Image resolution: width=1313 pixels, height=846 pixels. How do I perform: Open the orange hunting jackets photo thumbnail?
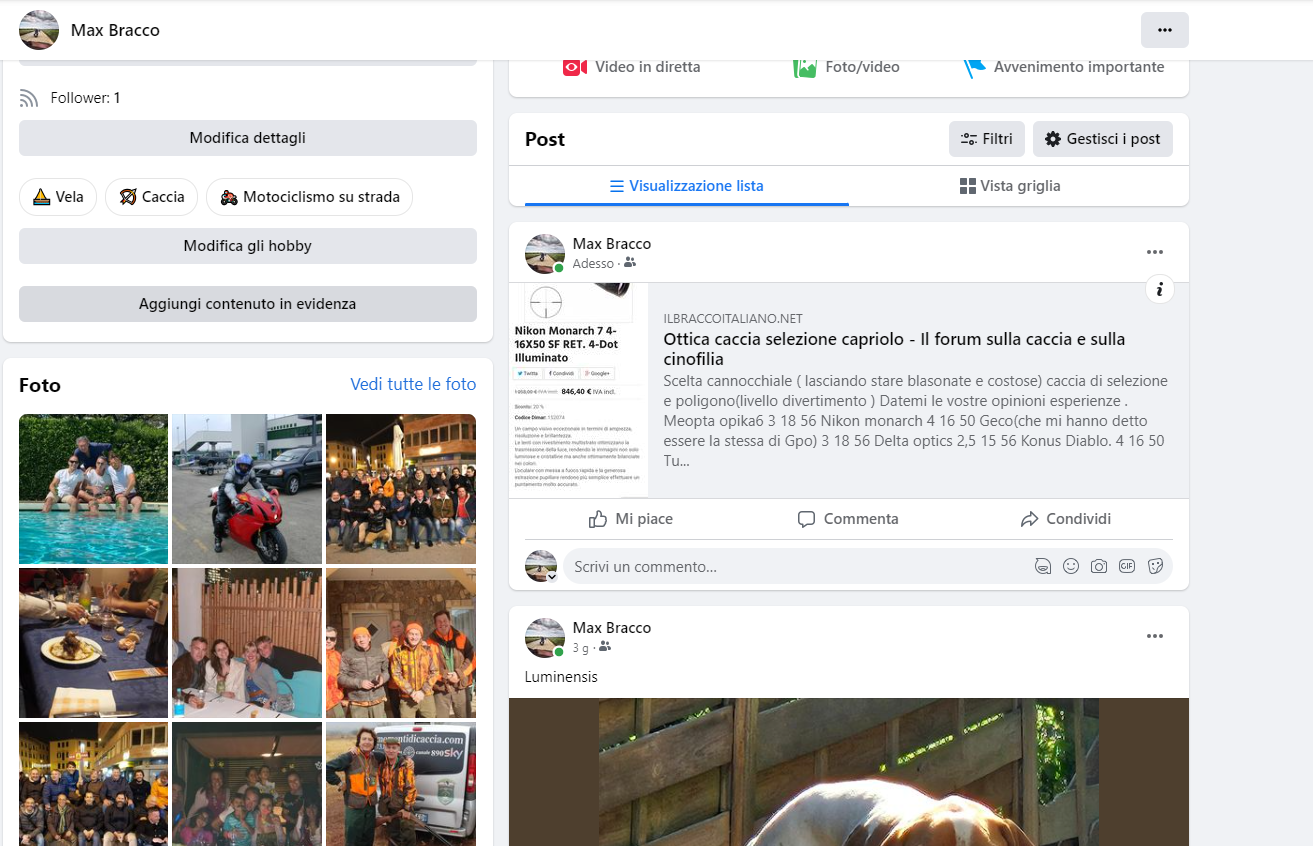pos(401,643)
